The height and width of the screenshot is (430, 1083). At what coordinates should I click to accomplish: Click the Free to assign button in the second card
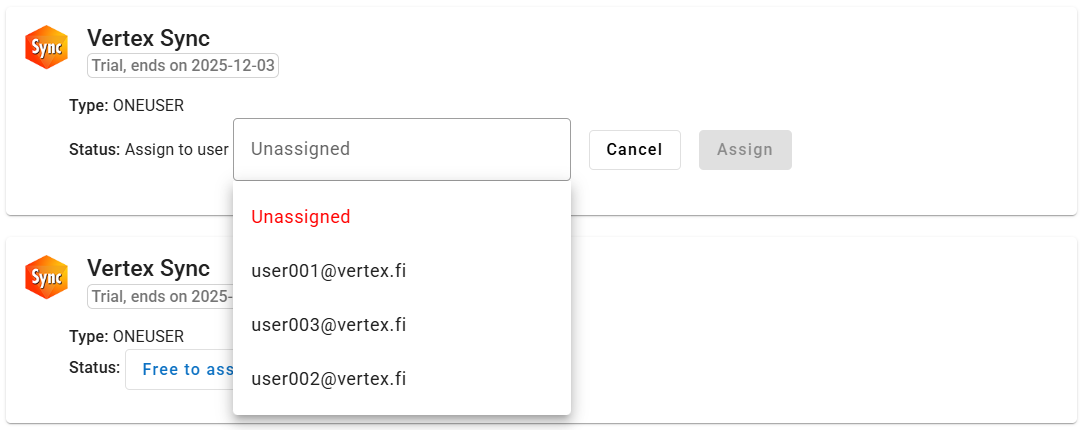(180, 369)
